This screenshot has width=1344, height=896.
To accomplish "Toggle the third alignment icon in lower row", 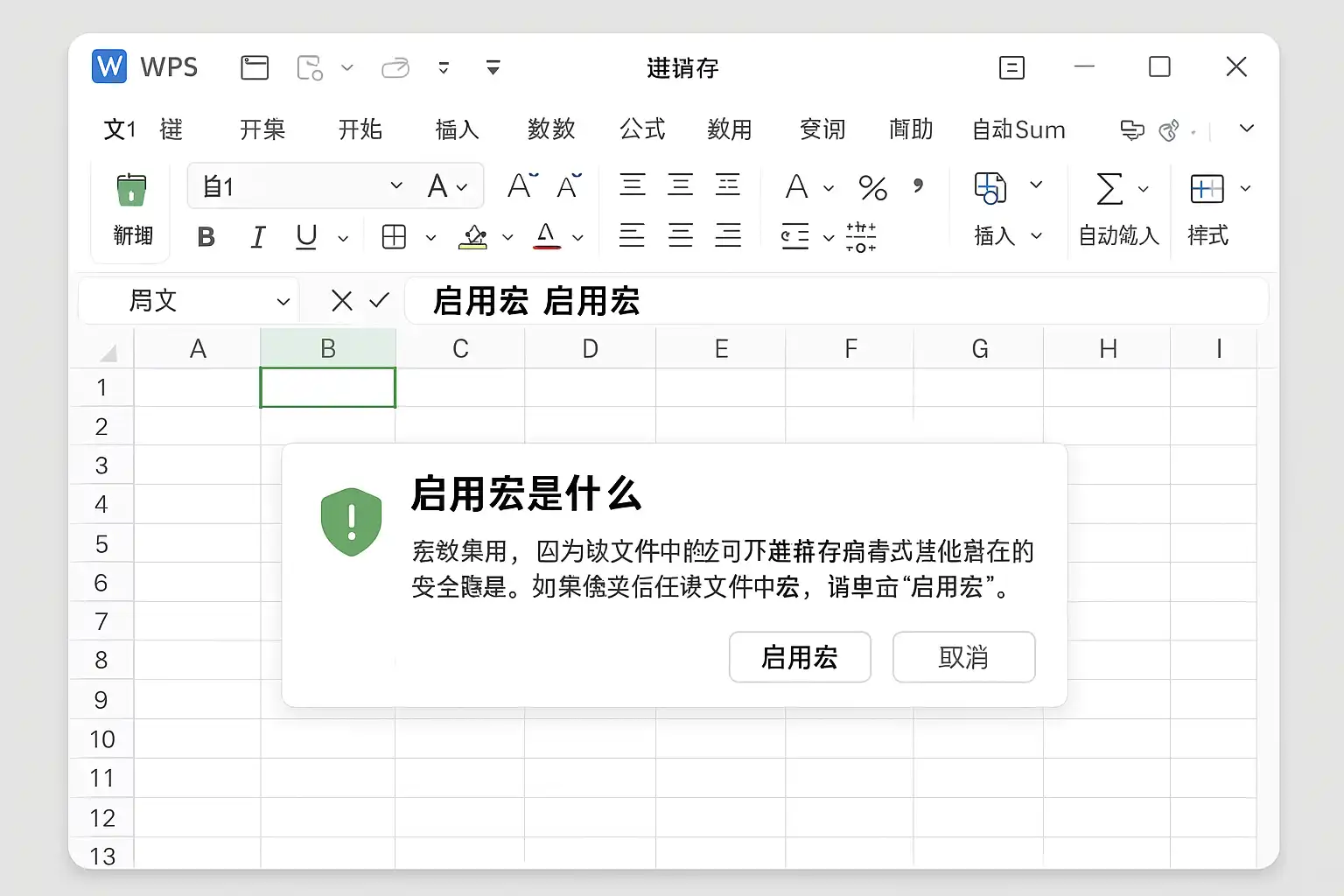I will click(728, 235).
